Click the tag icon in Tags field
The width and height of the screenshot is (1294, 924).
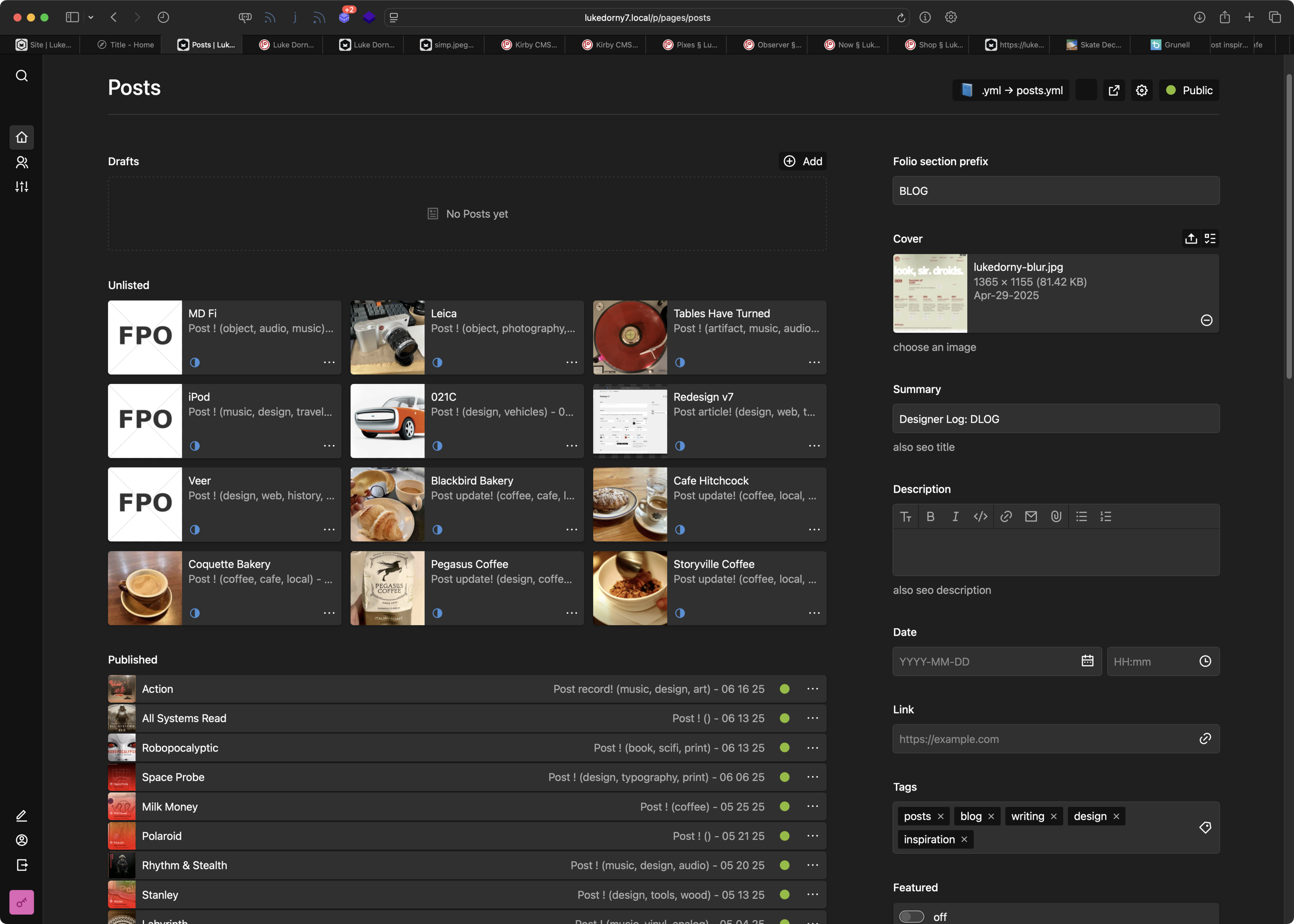(1205, 828)
